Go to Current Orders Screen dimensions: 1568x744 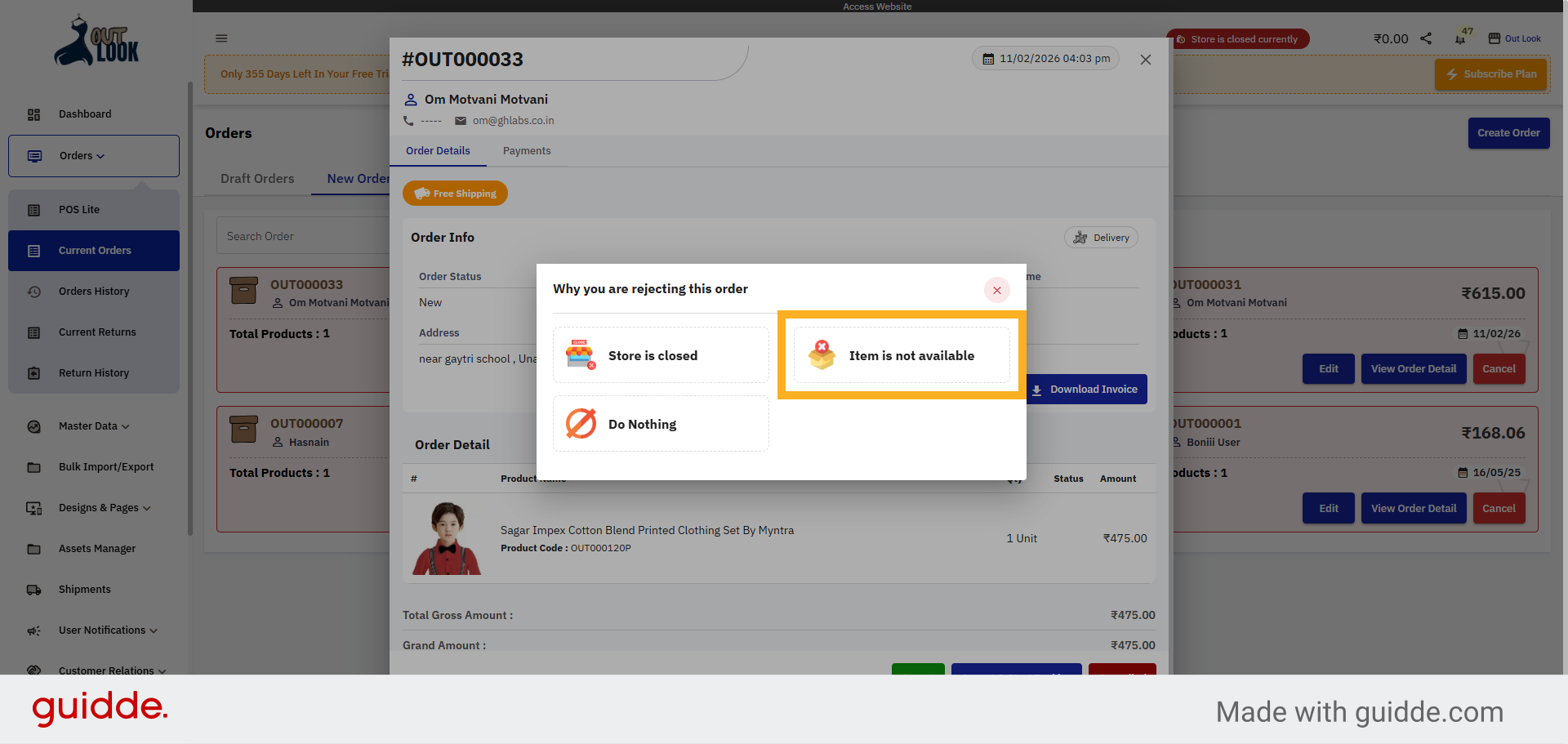[x=94, y=251]
